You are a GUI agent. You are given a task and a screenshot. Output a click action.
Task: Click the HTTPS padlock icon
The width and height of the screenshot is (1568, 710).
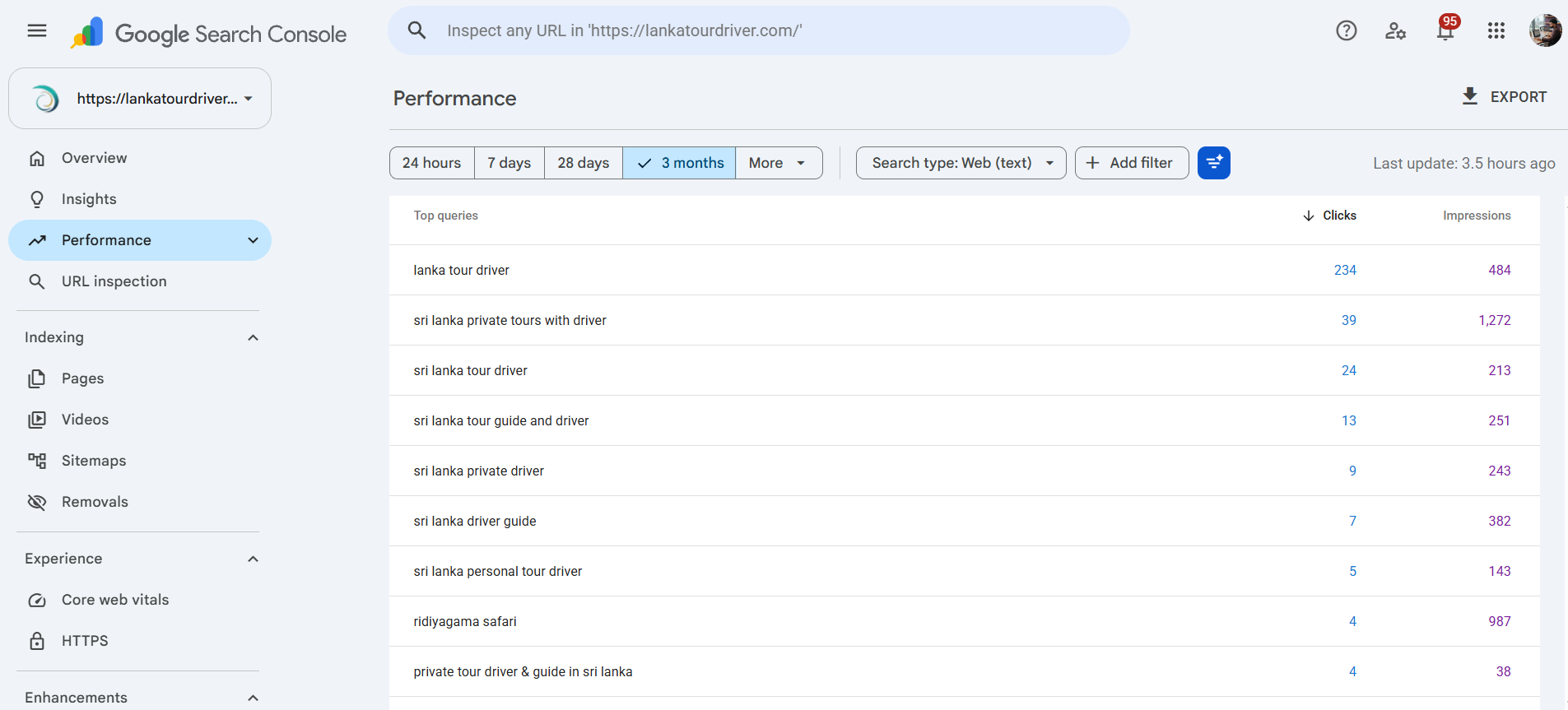click(x=37, y=641)
